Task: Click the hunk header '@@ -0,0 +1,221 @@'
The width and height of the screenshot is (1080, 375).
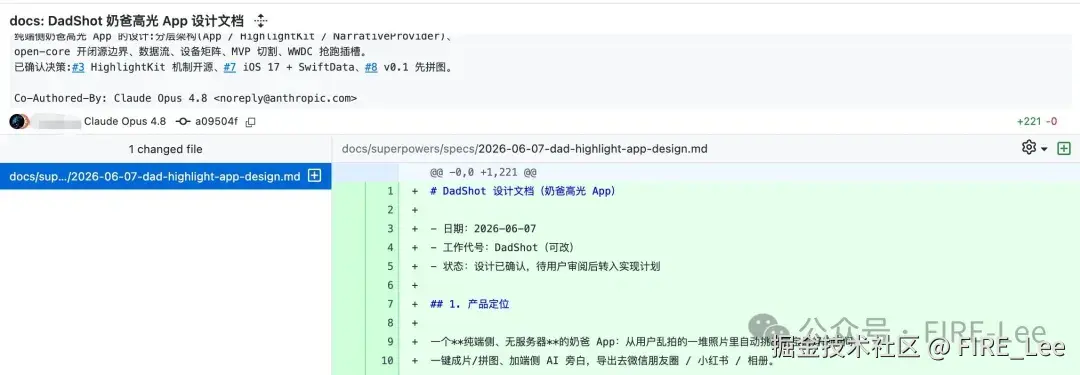Action: (483, 172)
